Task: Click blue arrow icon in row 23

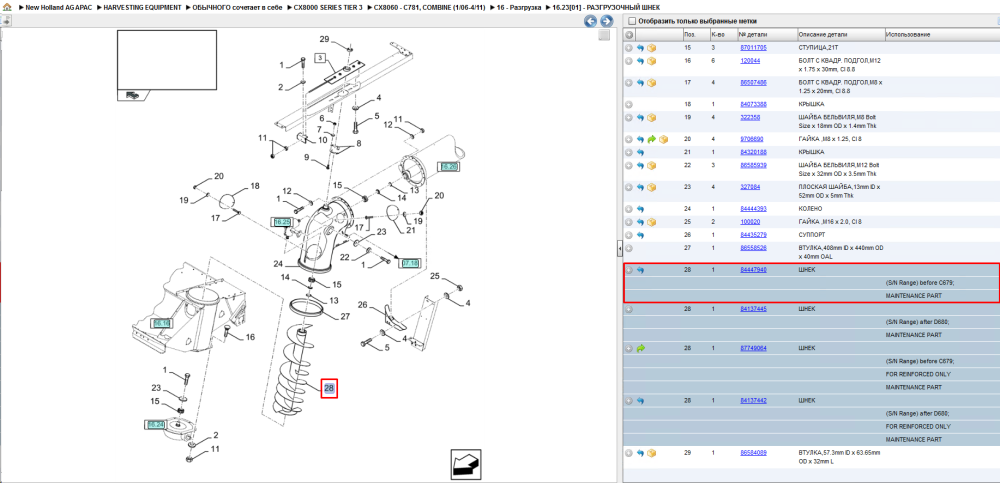Action: [x=640, y=187]
